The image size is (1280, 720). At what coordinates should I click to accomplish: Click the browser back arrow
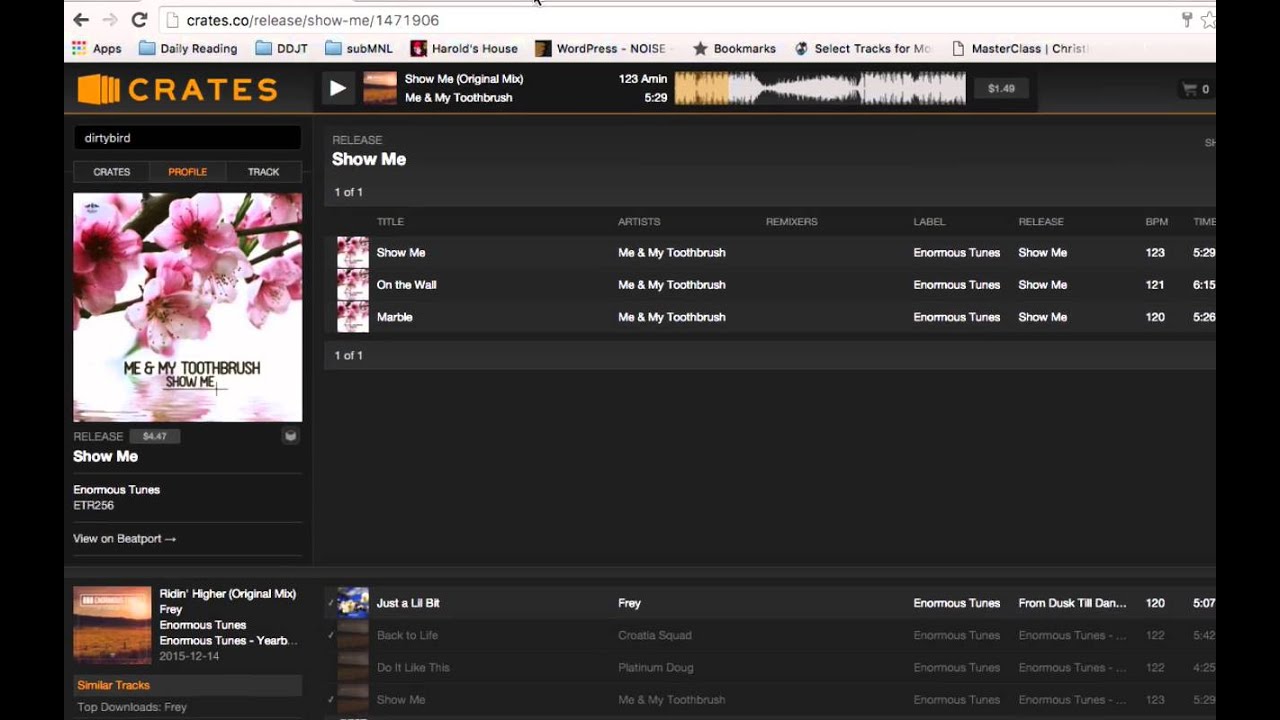click(81, 20)
